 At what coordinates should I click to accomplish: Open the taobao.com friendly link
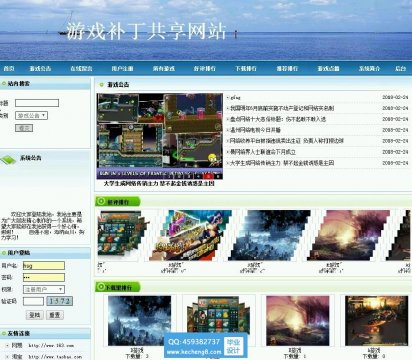(x=55, y=357)
